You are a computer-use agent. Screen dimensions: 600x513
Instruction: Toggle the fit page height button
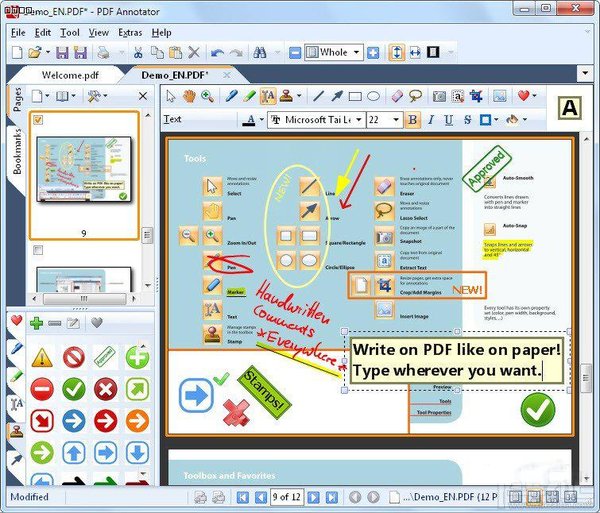tap(397, 52)
